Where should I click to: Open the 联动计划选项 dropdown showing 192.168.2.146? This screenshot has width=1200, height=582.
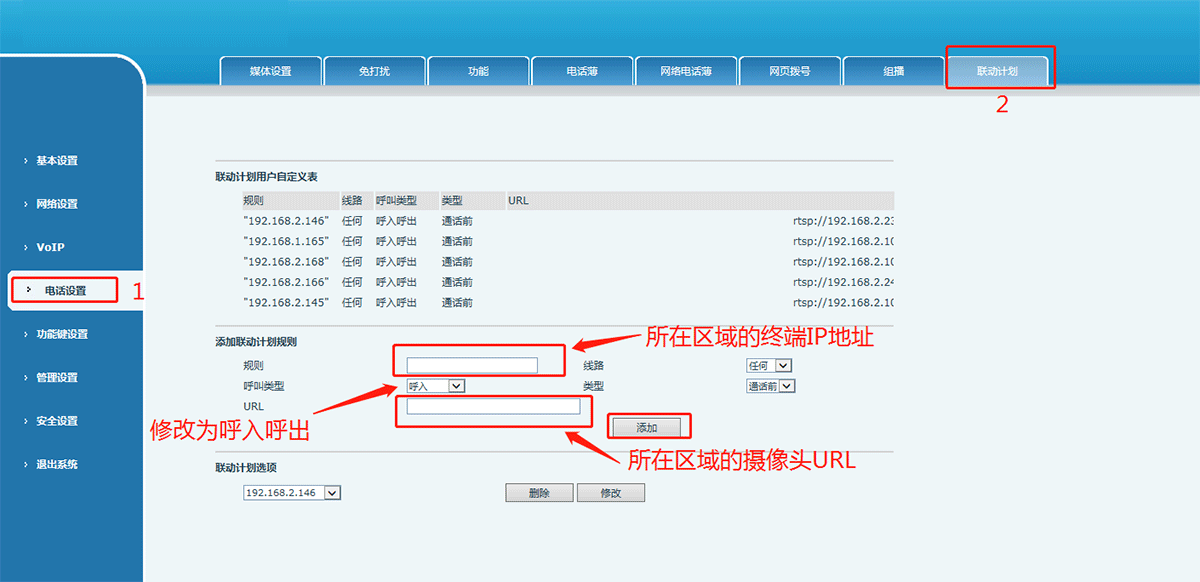290,492
